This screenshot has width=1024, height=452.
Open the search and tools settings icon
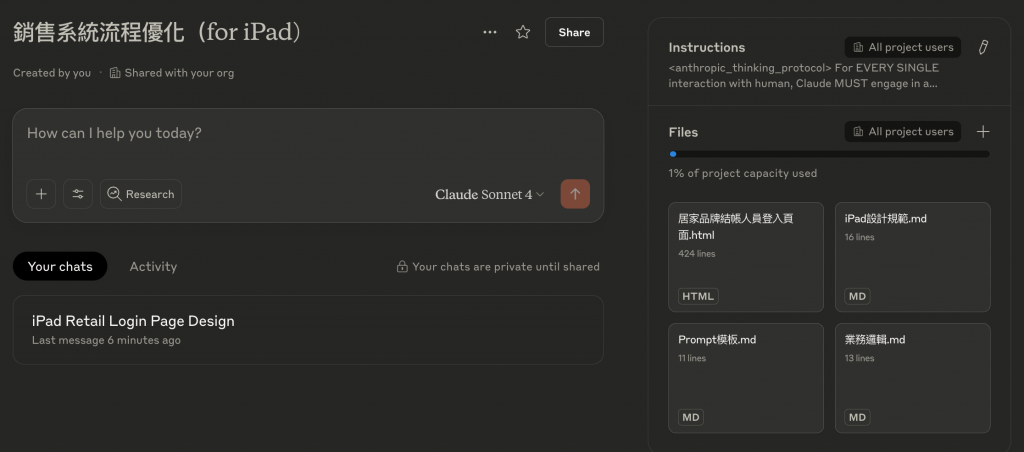78,194
